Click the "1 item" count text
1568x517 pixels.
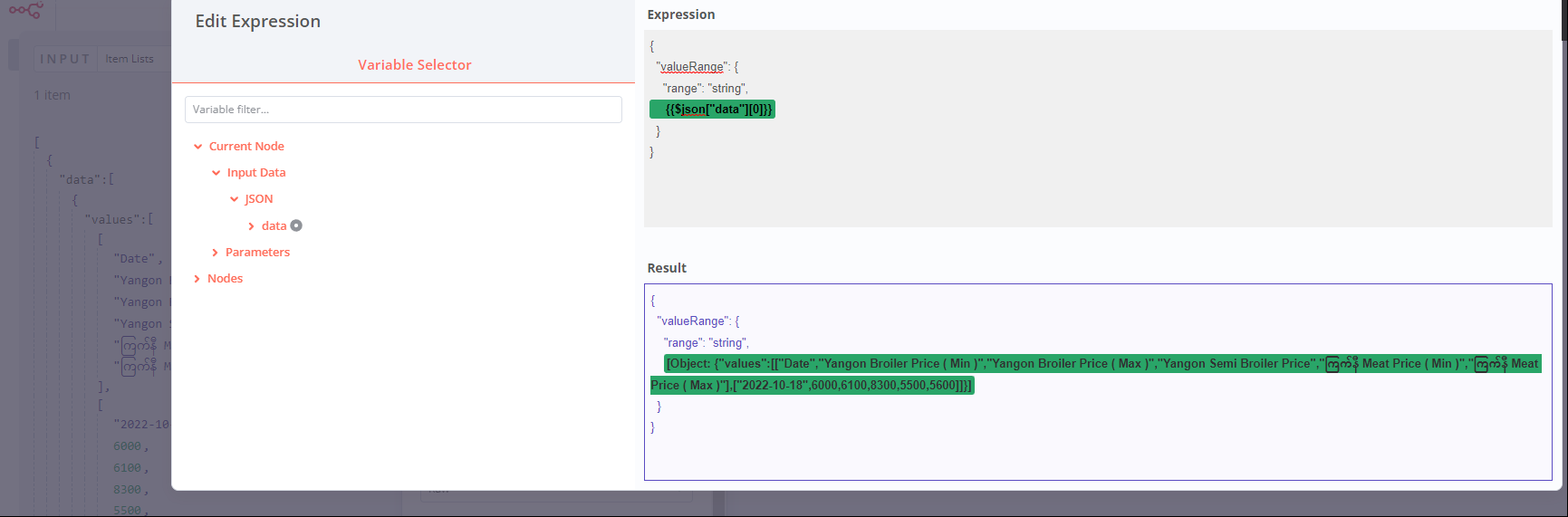(53, 95)
